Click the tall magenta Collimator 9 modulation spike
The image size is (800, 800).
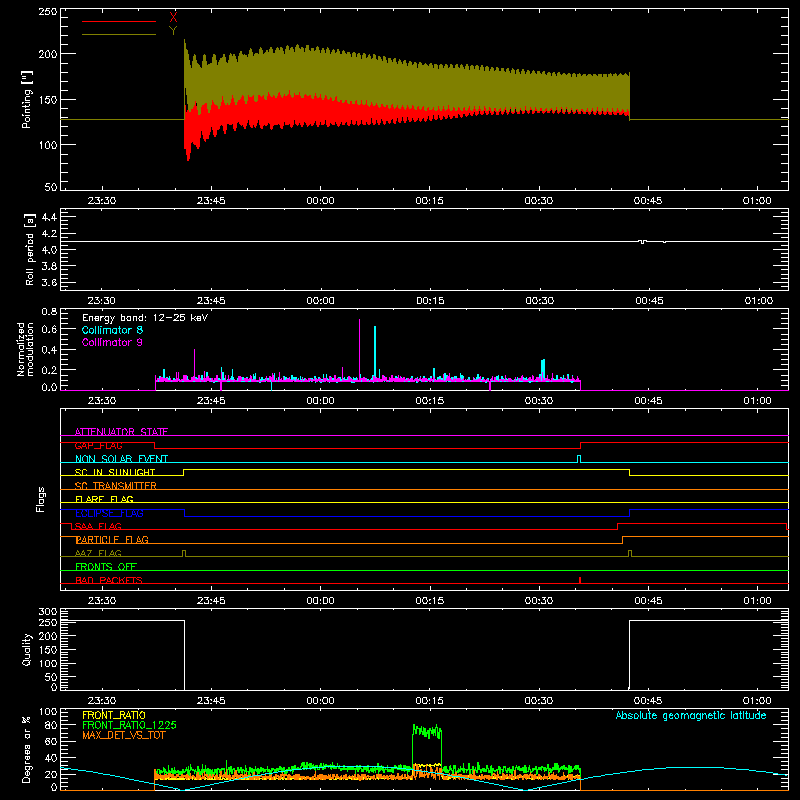360,349
